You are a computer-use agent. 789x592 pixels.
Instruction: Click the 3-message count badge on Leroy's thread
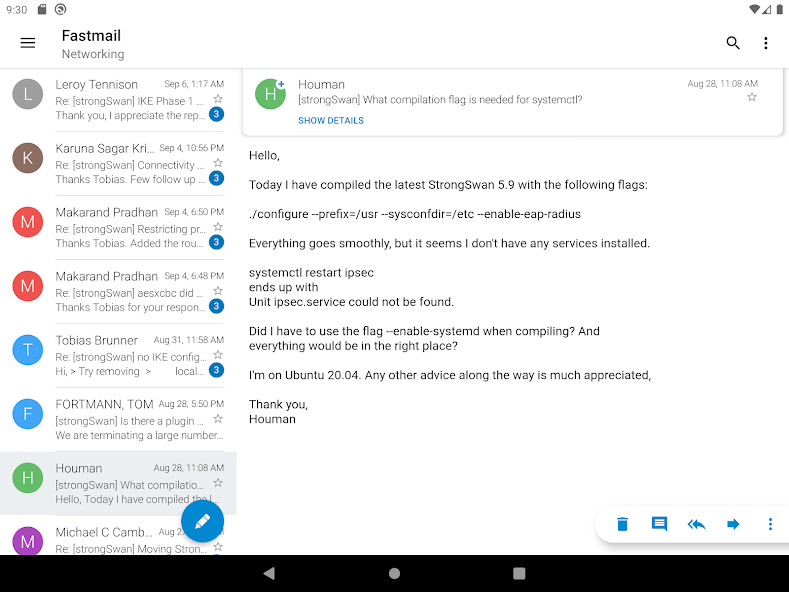coord(216,115)
